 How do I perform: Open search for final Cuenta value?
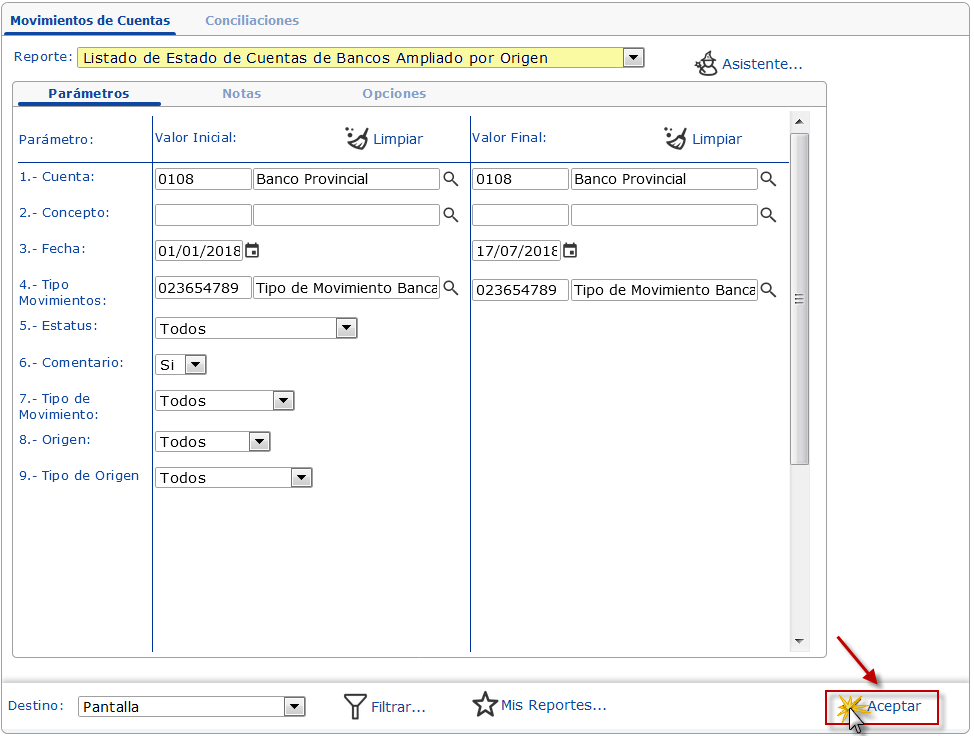[768, 179]
